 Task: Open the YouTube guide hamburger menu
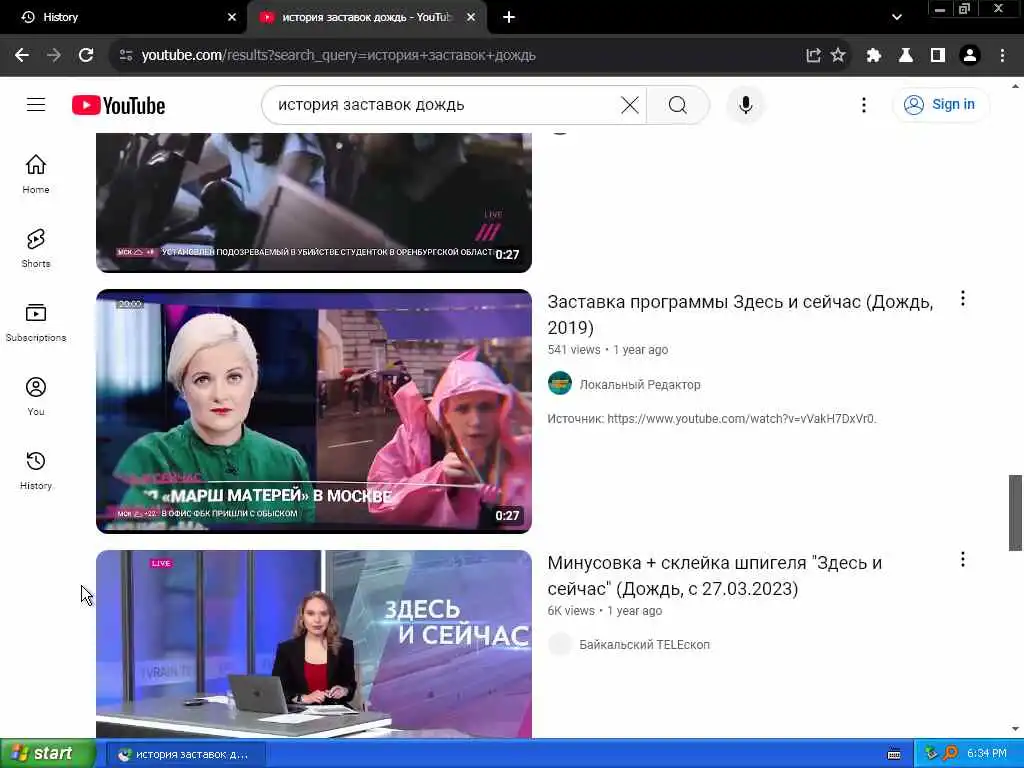[36, 104]
